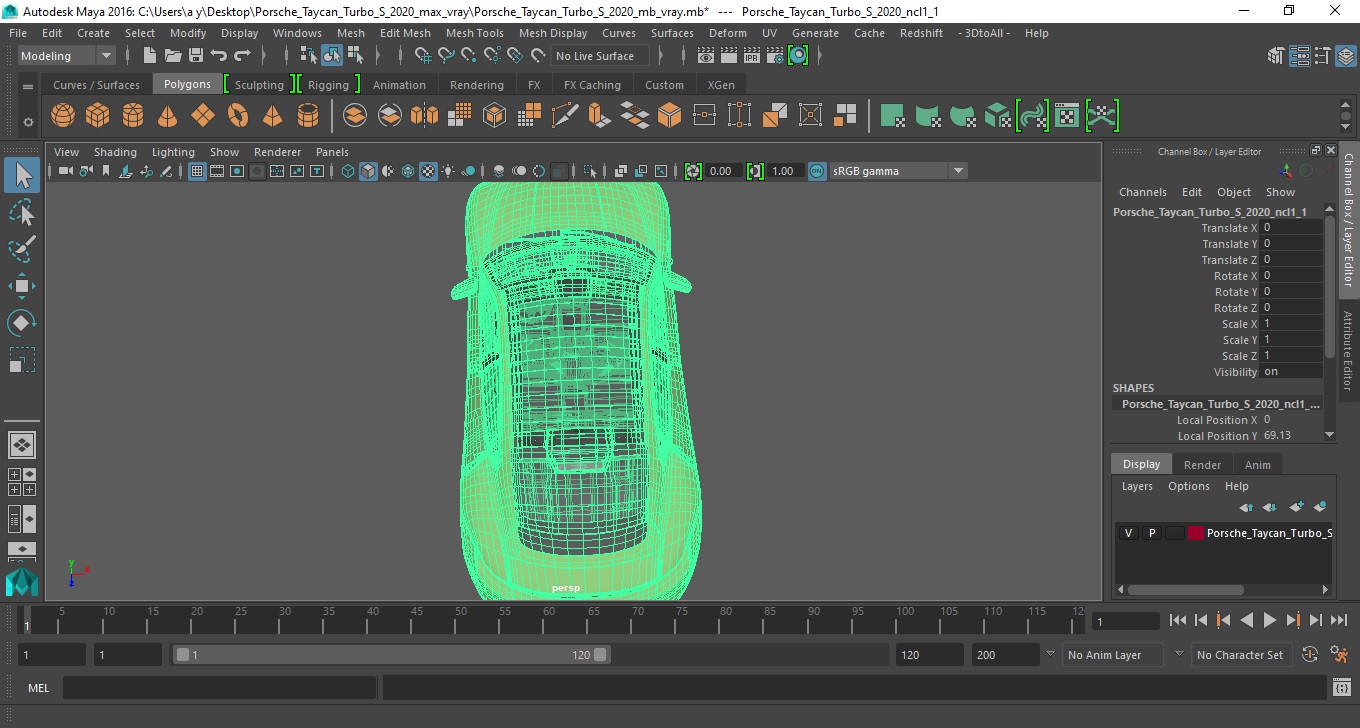This screenshot has width=1360, height=728.
Task: Click the range slider bar
Action: click(x=392, y=655)
